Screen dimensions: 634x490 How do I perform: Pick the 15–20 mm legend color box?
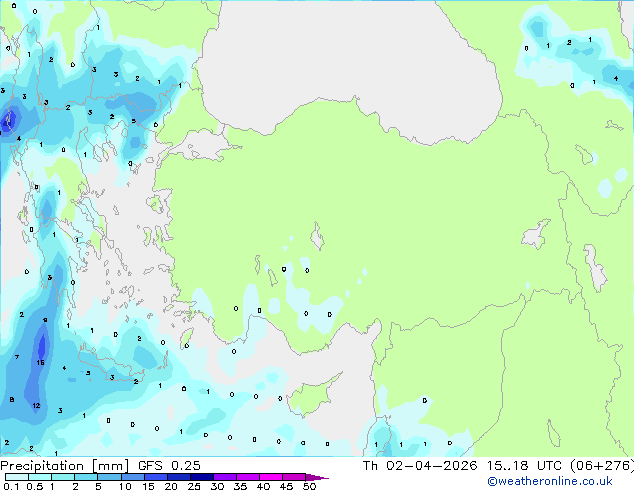tap(155, 477)
